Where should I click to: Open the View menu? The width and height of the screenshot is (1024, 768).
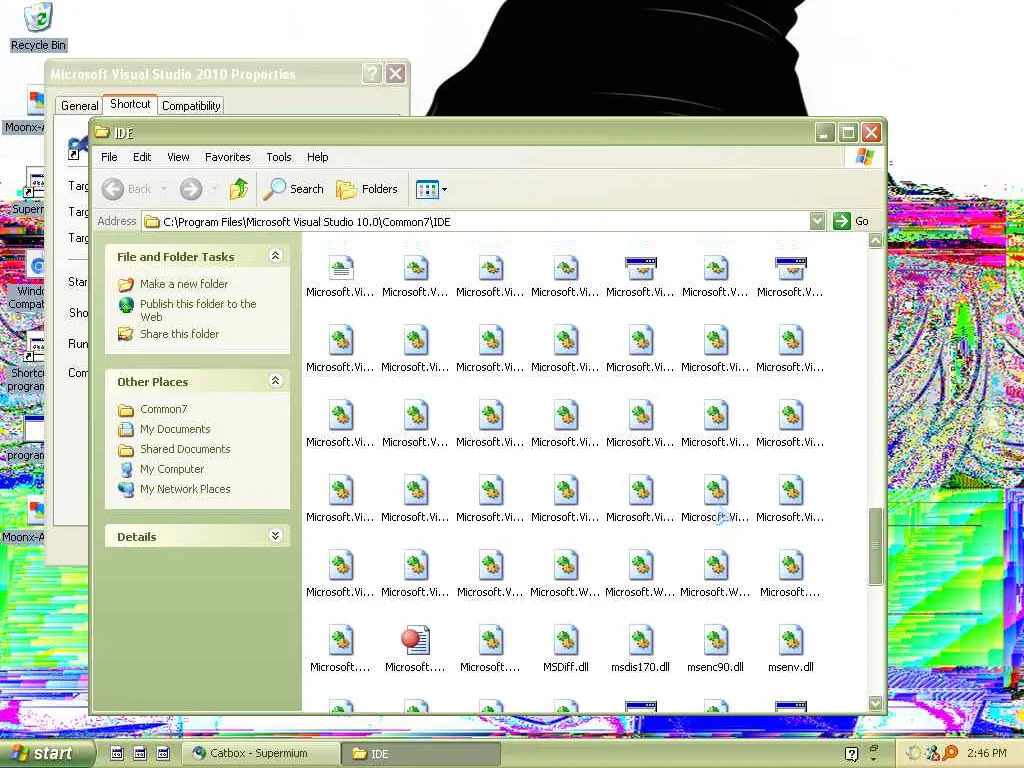[178, 157]
